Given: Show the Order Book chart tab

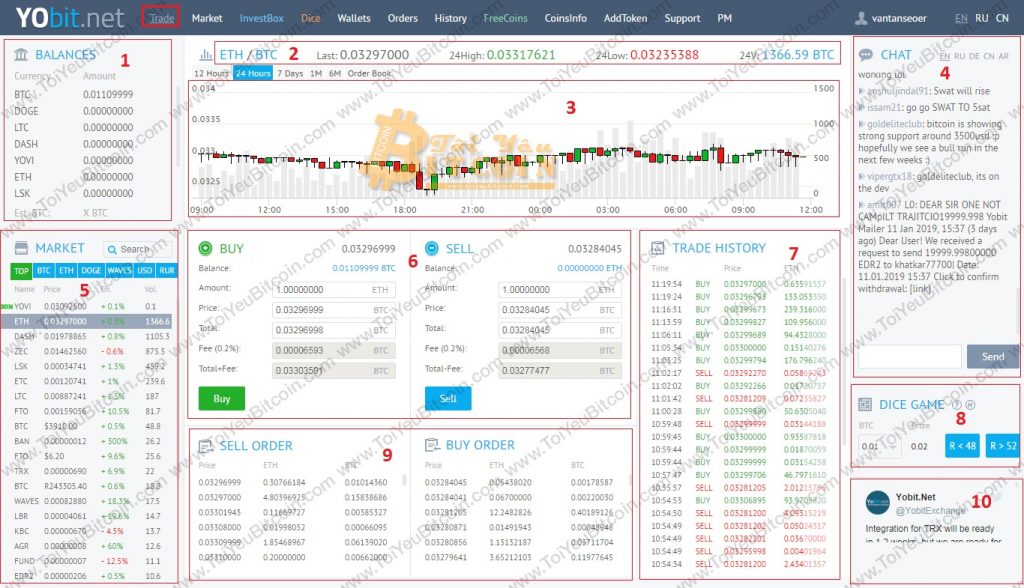Looking at the screenshot, I should coord(370,73).
